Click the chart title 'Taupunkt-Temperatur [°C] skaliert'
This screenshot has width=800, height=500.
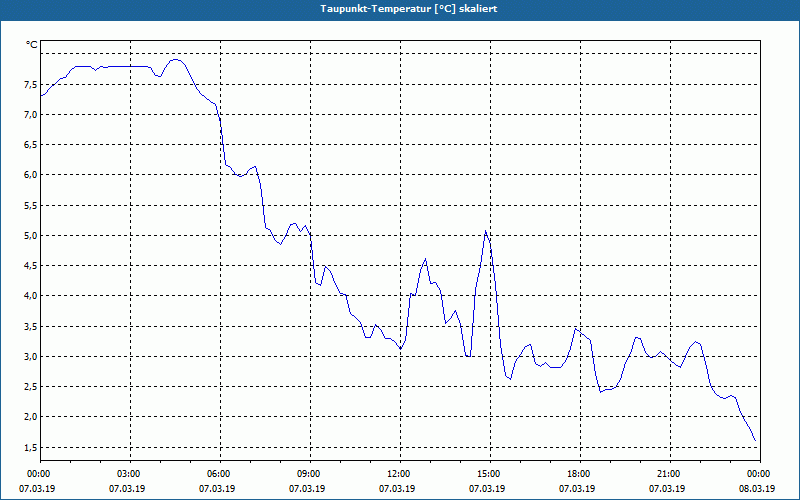tap(409, 9)
